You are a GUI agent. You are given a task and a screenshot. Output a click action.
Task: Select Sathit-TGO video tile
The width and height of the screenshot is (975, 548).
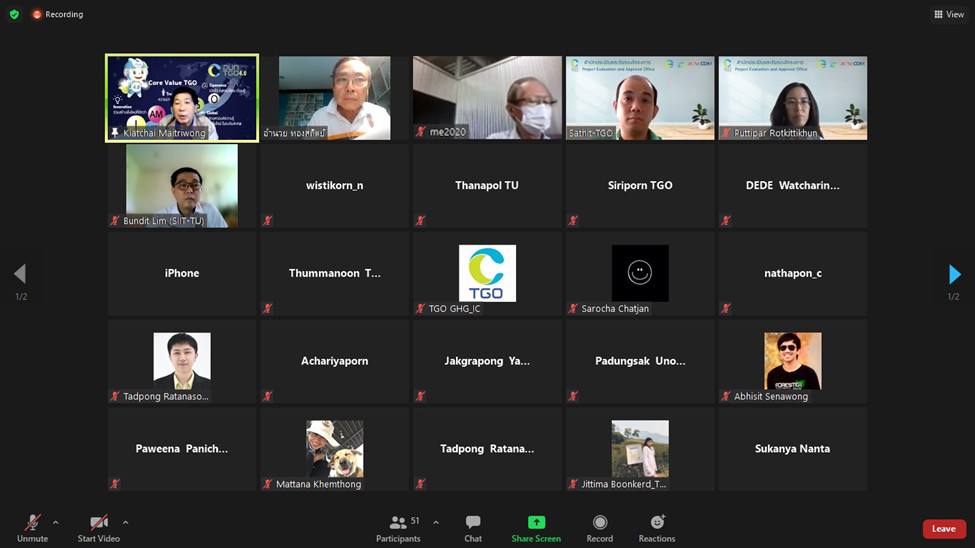click(640, 98)
